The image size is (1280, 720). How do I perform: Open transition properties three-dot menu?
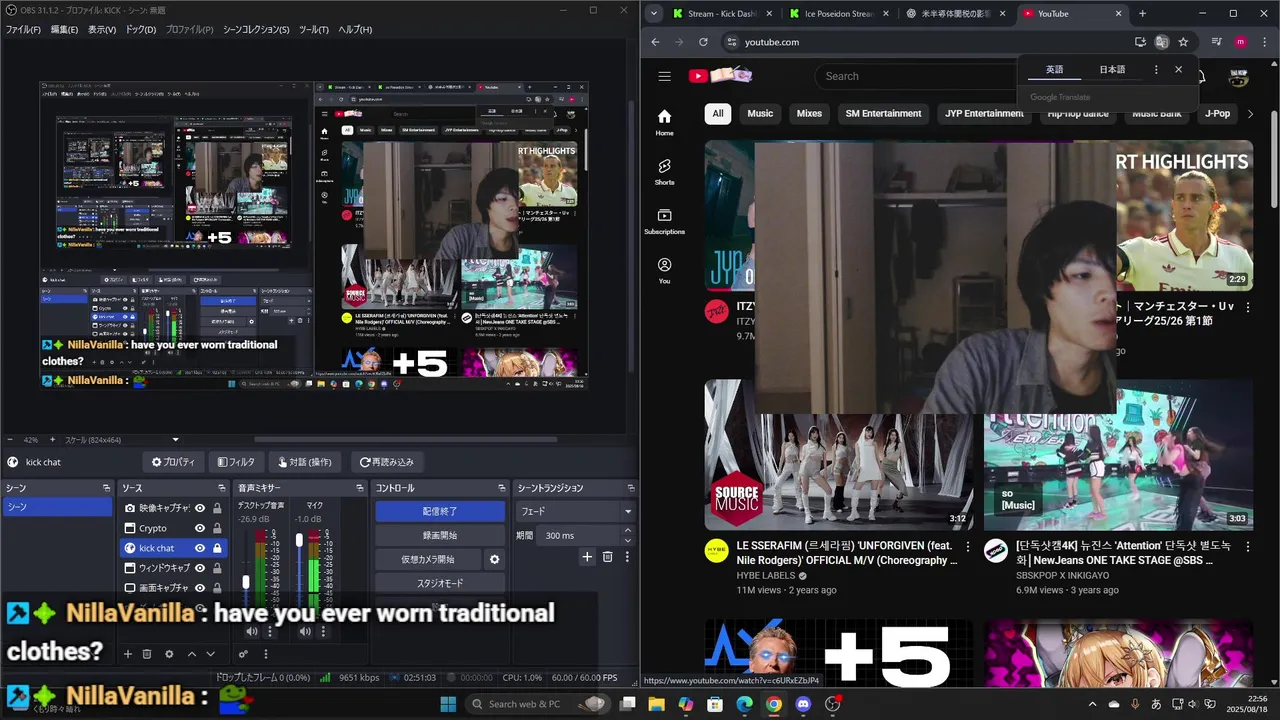coord(627,557)
